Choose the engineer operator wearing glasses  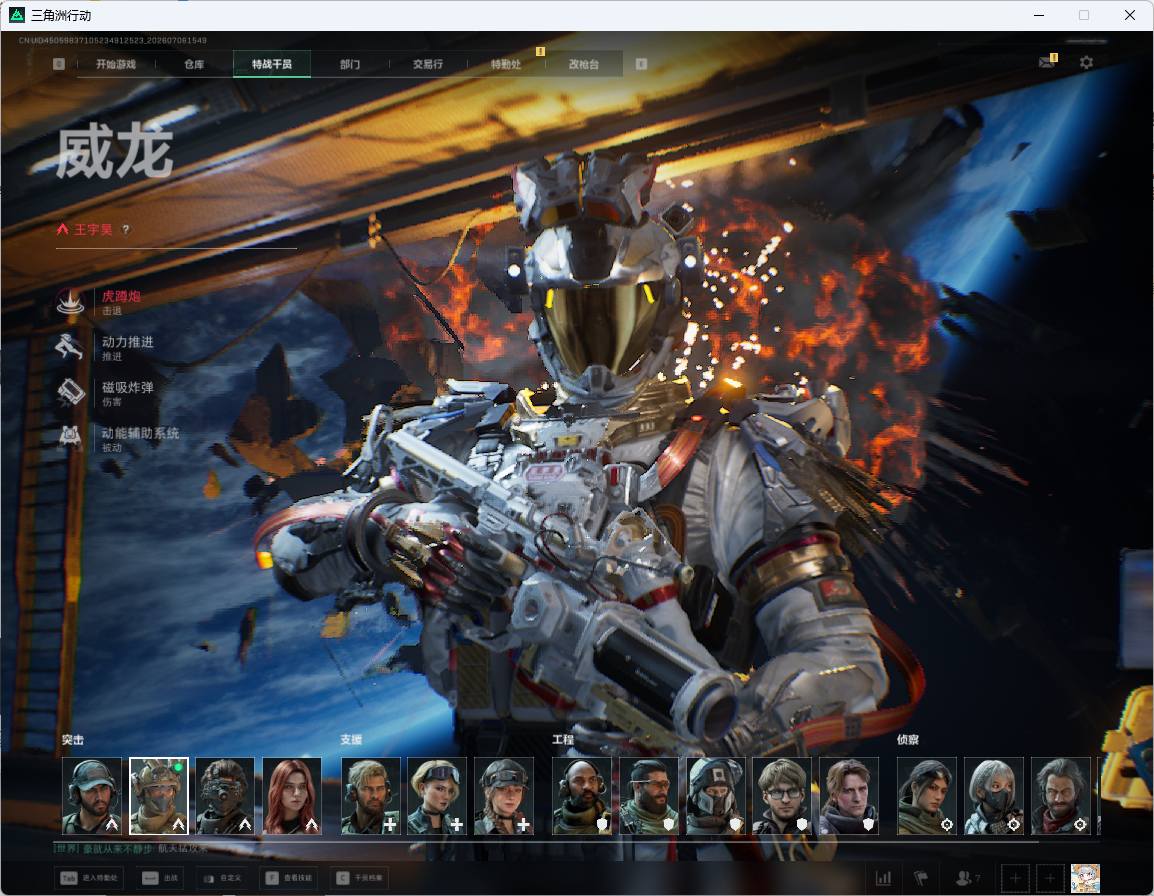tap(782, 796)
